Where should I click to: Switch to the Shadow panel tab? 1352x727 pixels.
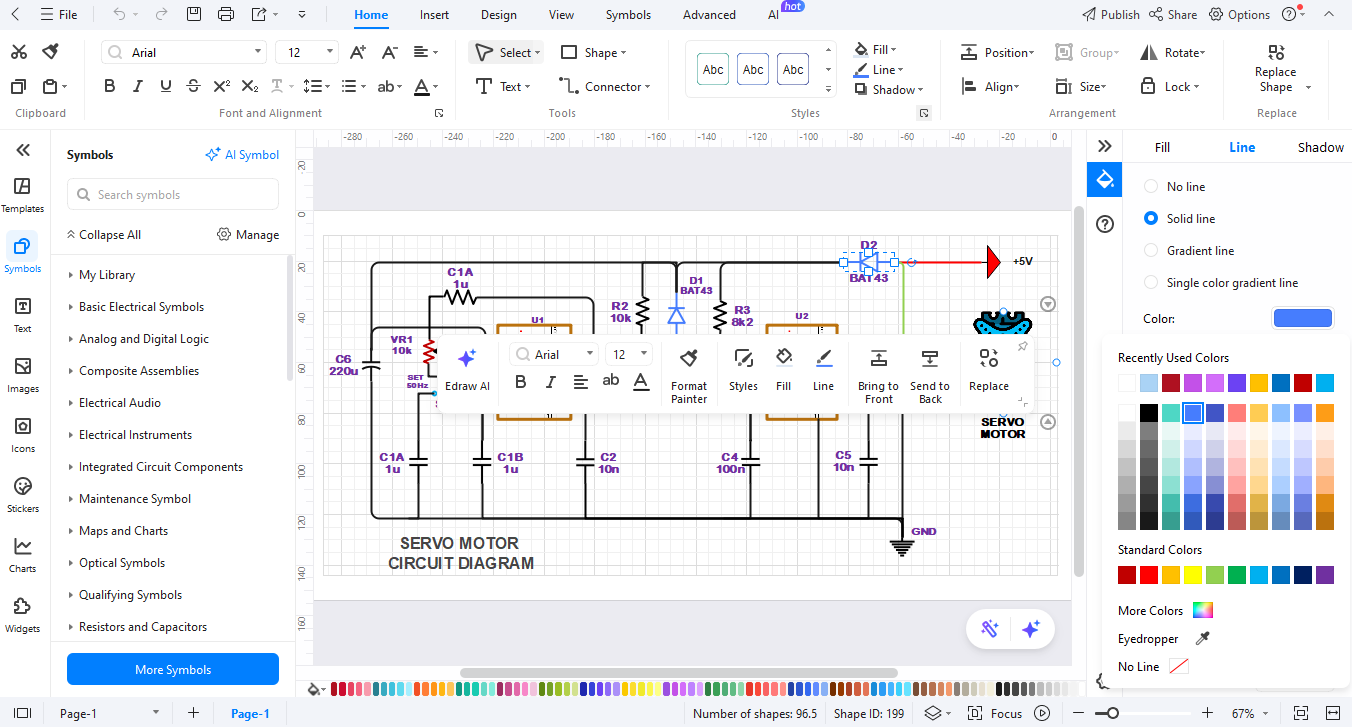tap(1320, 147)
